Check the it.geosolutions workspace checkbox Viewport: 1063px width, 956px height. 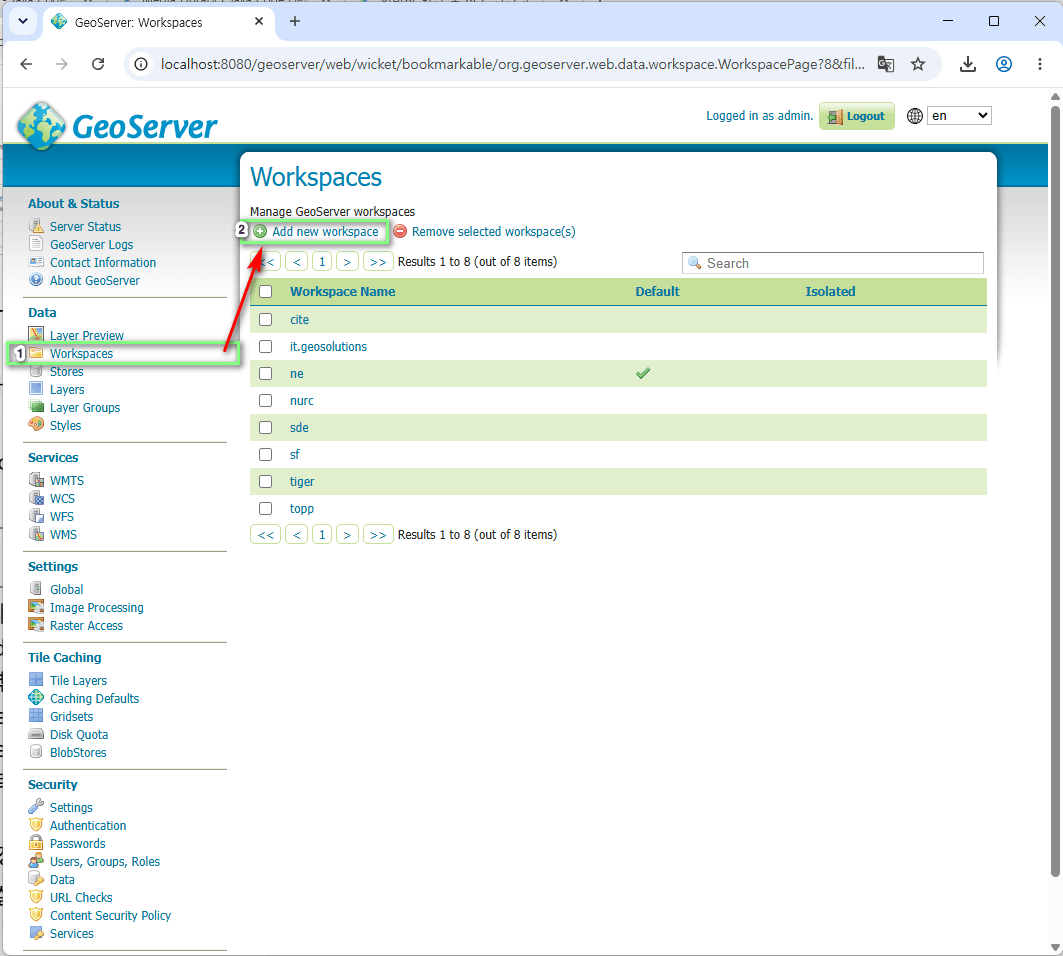(x=266, y=346)
